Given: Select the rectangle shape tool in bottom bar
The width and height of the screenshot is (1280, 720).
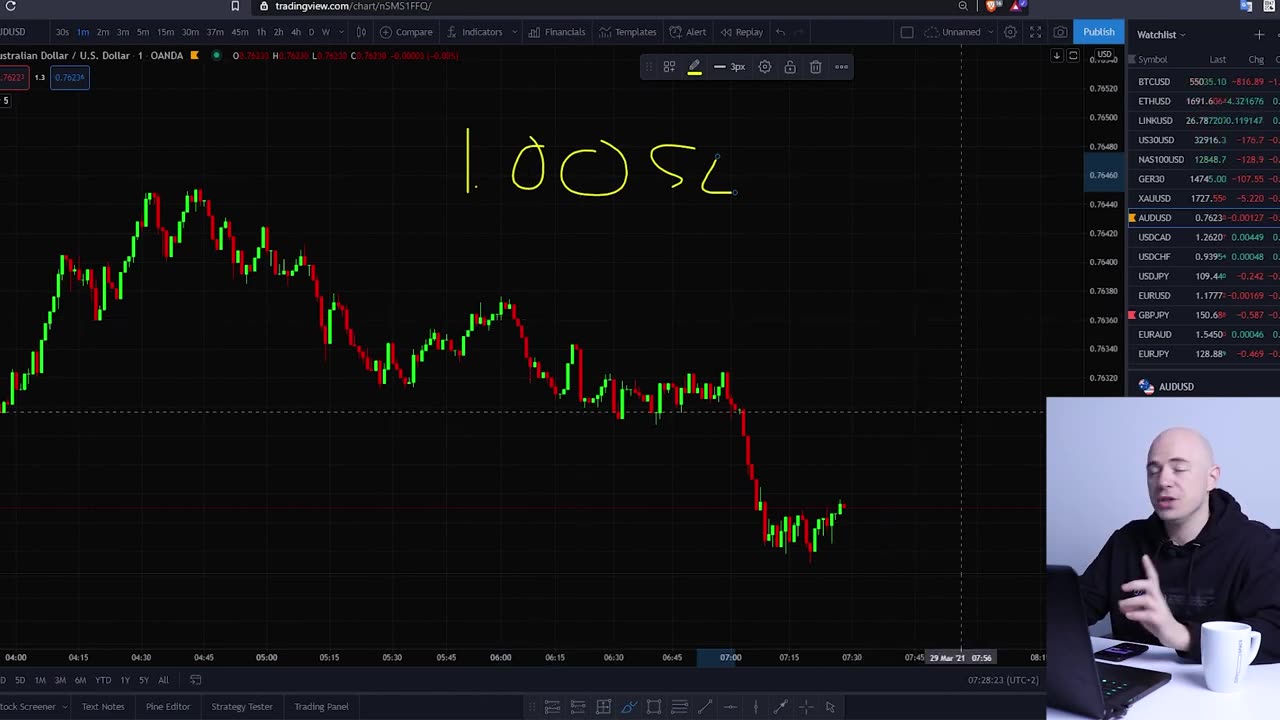Looking at the screenshot, I should point(653,707).
